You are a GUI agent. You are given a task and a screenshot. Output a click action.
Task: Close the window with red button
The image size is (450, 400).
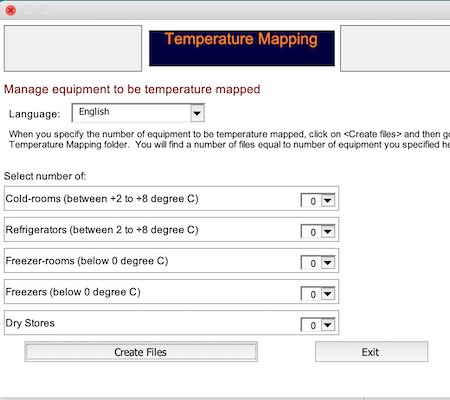11,10
